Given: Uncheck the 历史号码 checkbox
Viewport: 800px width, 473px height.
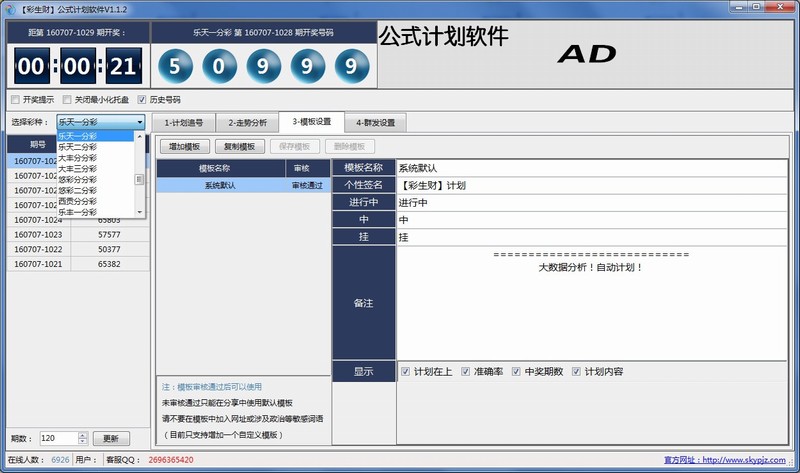Looking at the screenshot, I should click(x=142, y=100).
